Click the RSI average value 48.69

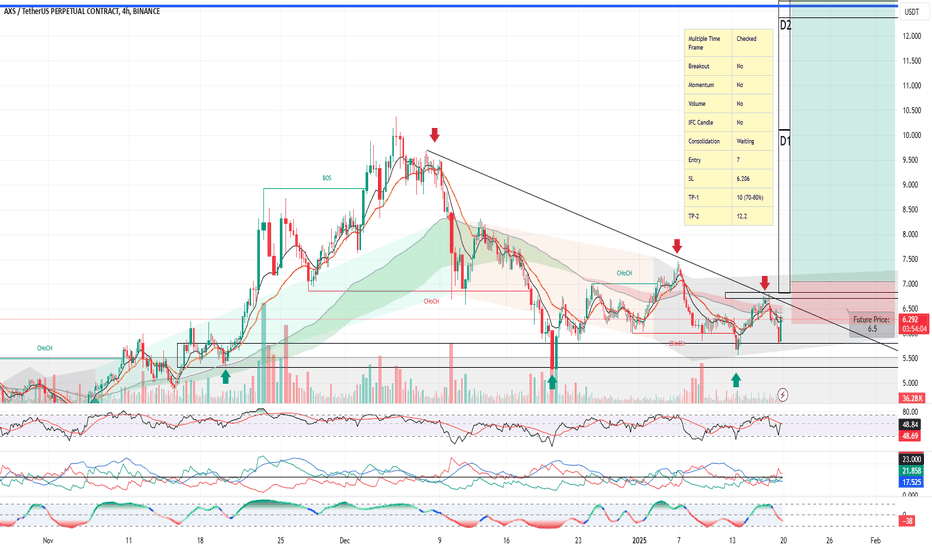910,436
